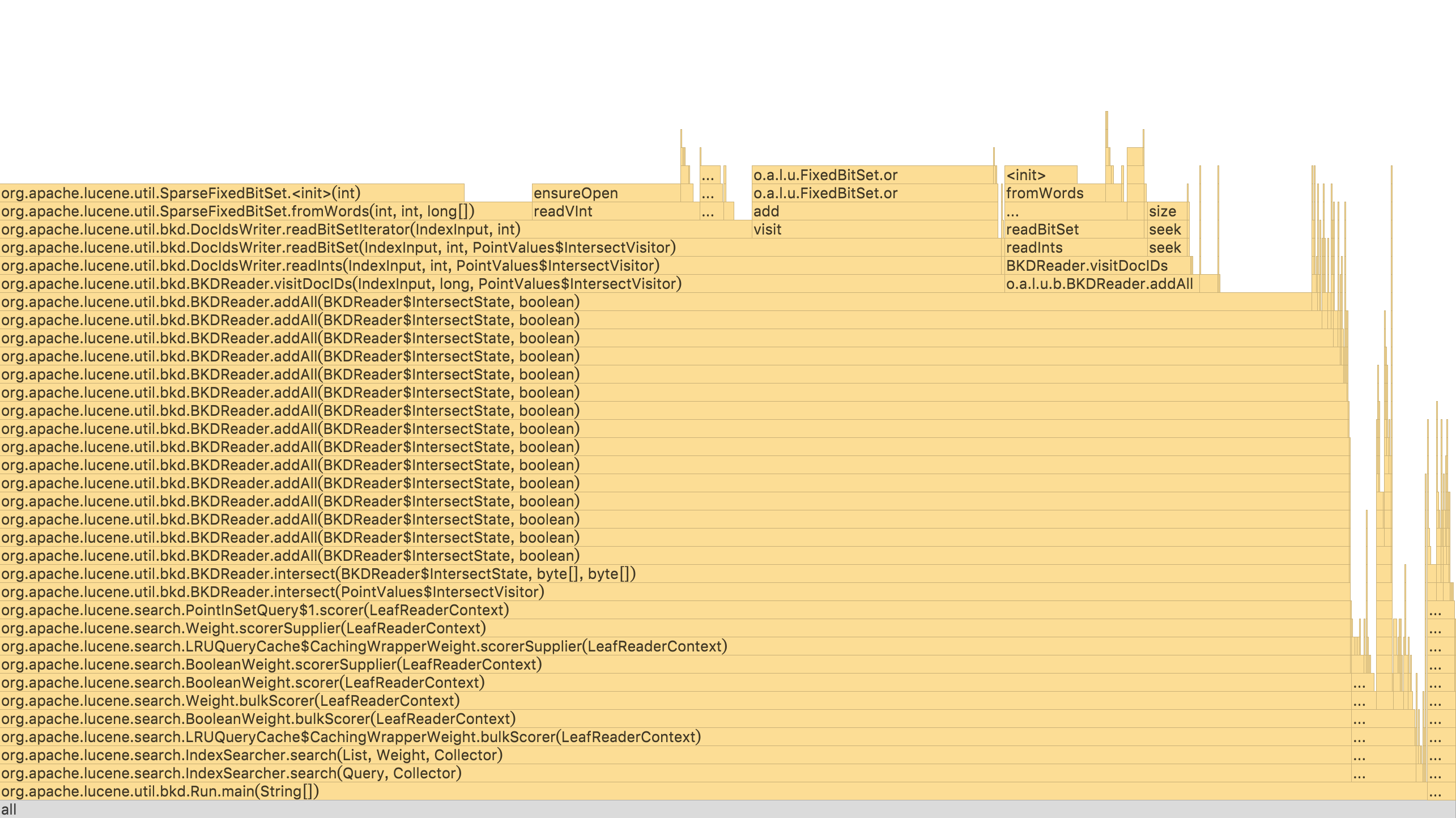Screen dimensions: 1456x818
Task: Click PointInSetQuery$1.scorer(LeafReaderContext) frame
Action: click(x=675, y=610)
